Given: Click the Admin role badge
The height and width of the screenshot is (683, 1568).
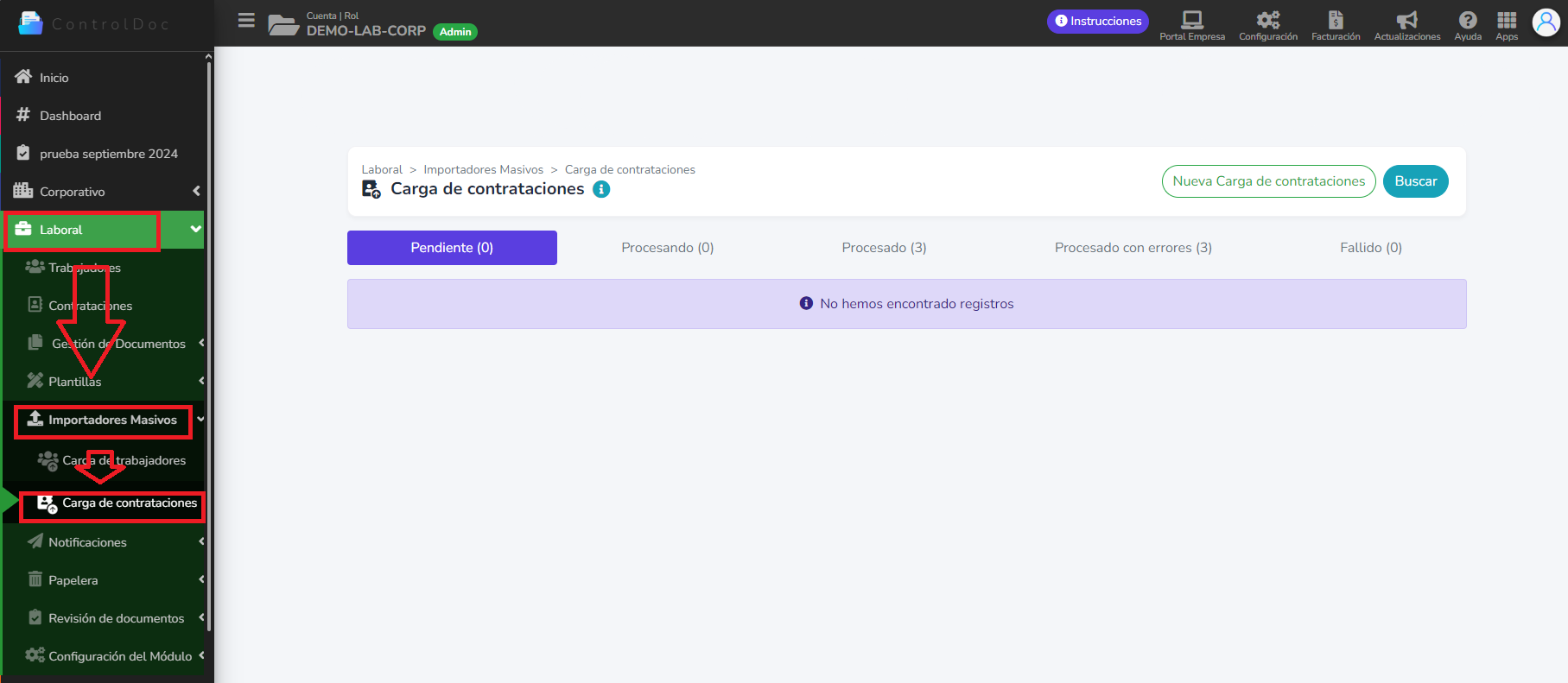Looking at the screenshot, I should 455,32.
